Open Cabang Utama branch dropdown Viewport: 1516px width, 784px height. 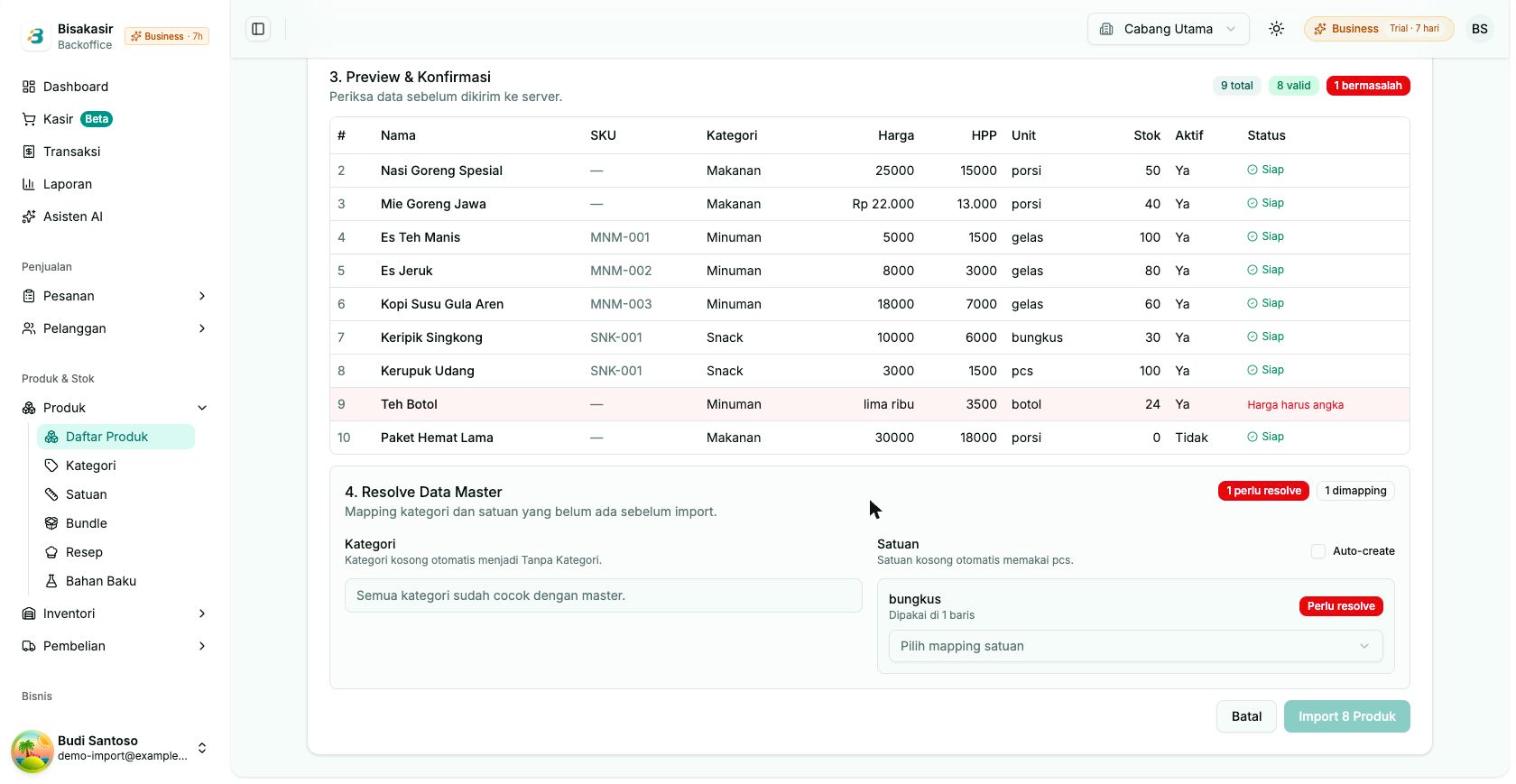[1168, 29]
